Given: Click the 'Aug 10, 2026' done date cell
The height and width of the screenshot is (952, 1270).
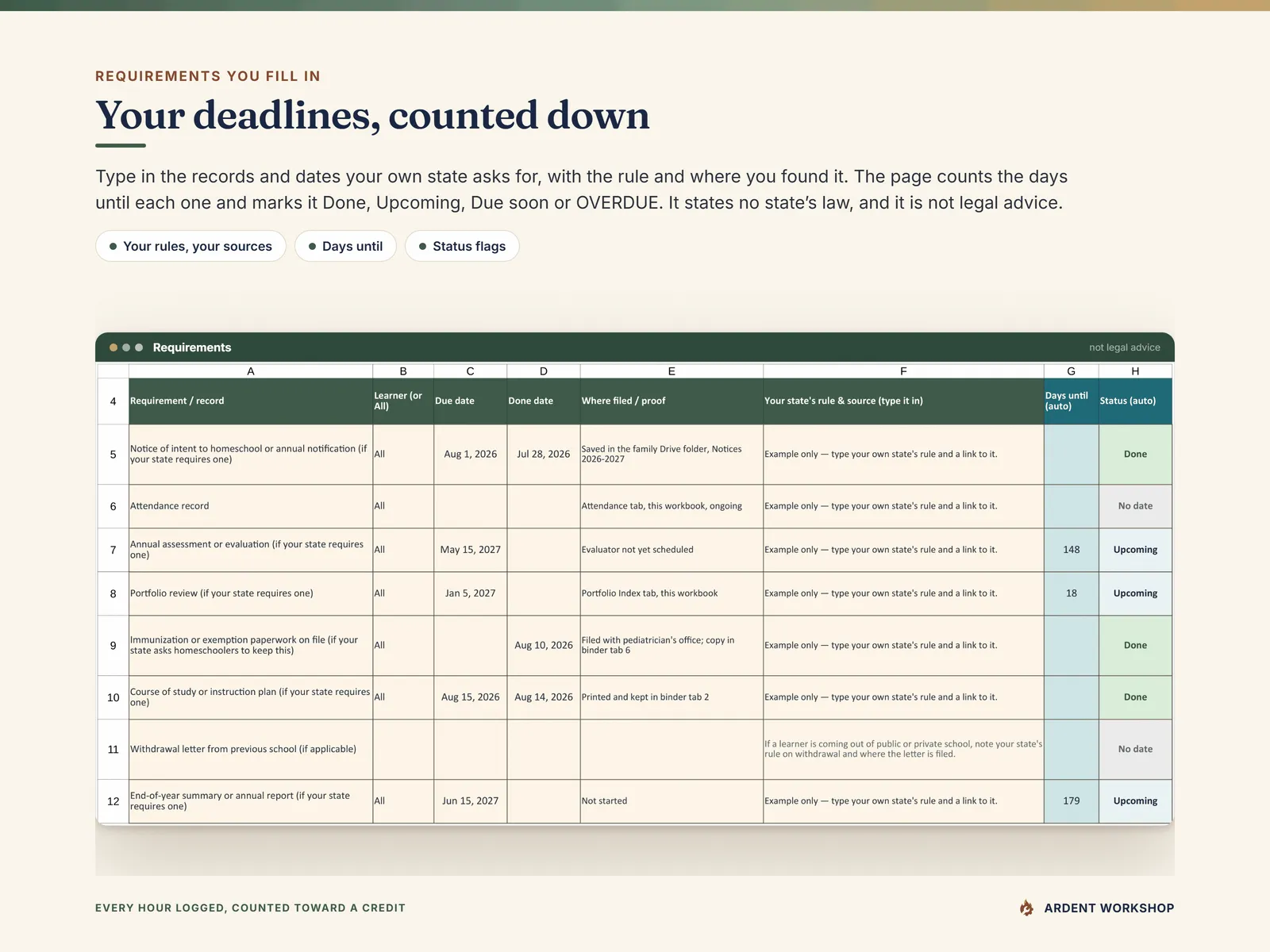Looking at the screenshot, I should [x=544, y=646].
